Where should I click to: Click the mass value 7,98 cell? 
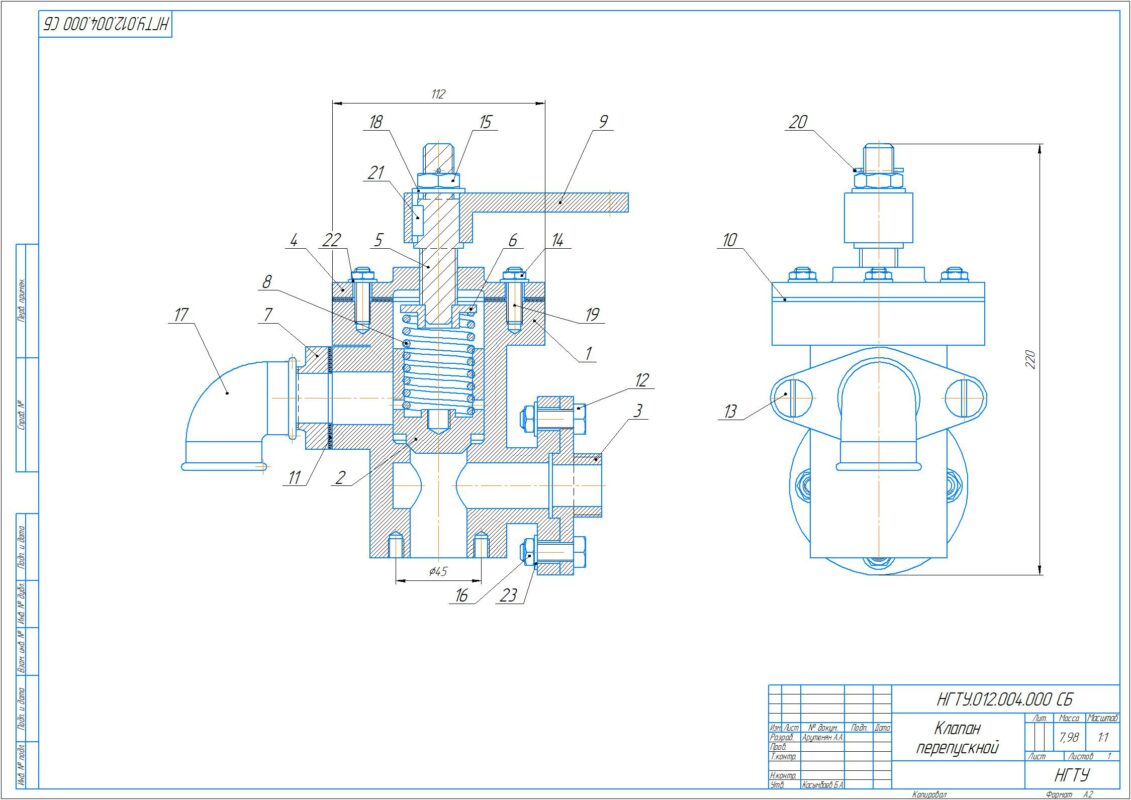tap(1068, 737)
